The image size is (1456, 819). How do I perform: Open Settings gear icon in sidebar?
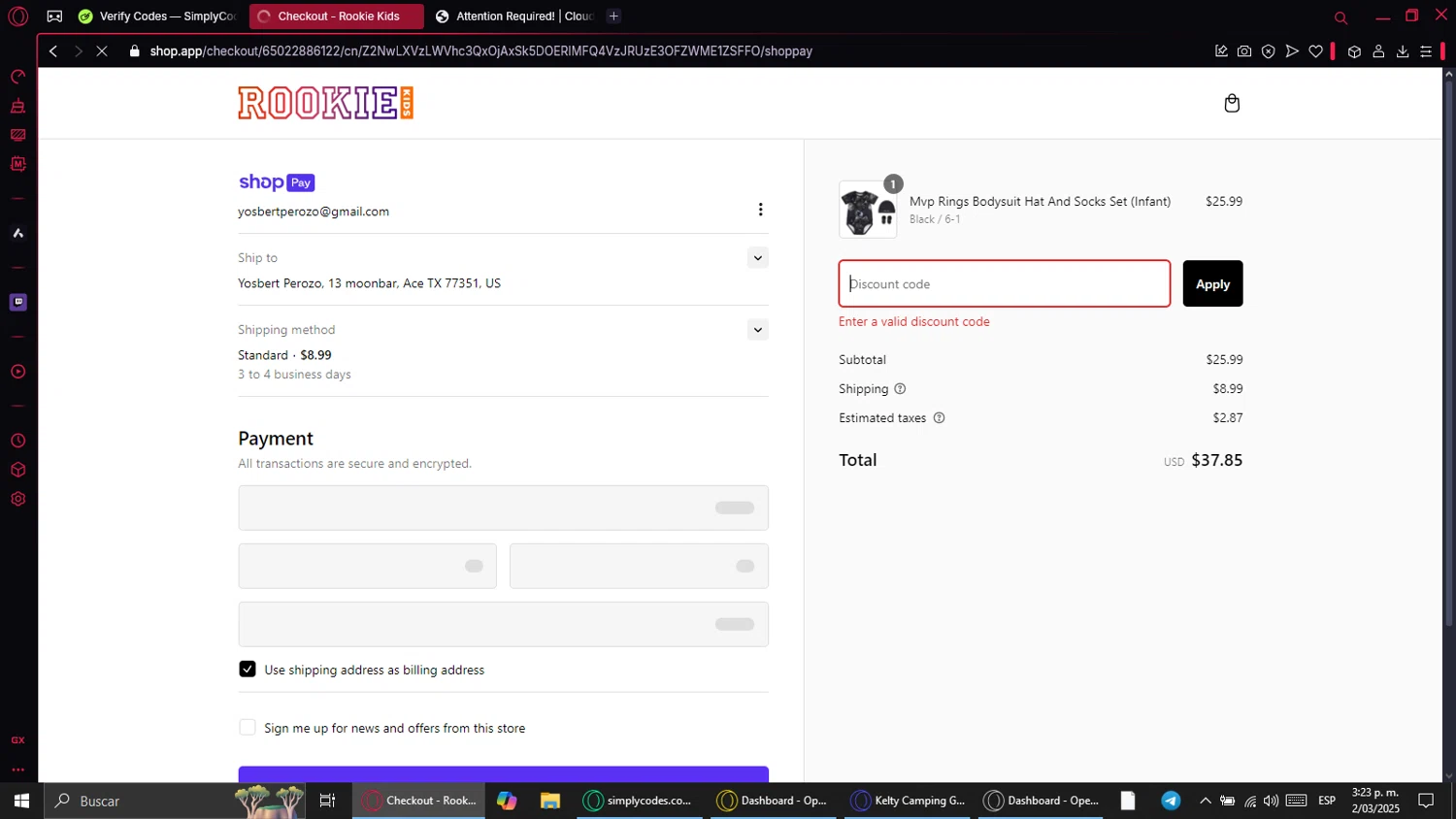(x=17, y=499)
